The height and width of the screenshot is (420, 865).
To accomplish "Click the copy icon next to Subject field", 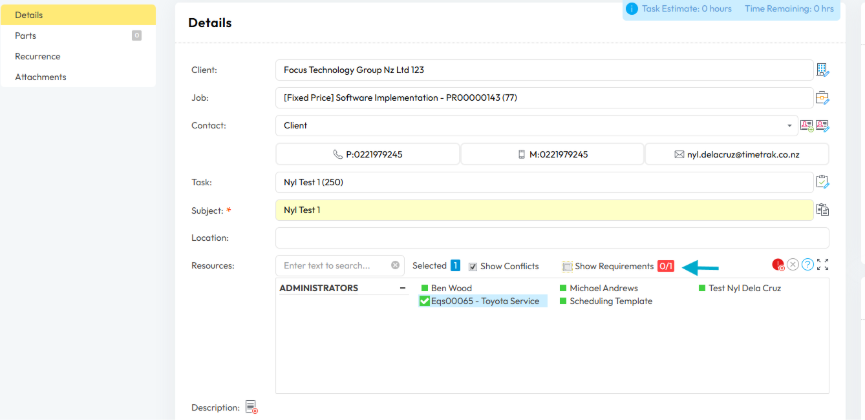I will [822, 210].
